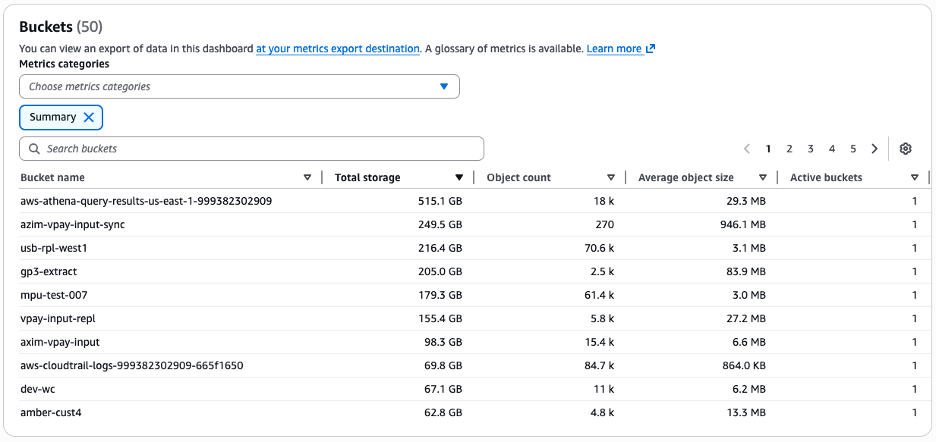Click the 70.6 k object count
The height and width of the screenshot is (442, 936).
click(599, 248)
